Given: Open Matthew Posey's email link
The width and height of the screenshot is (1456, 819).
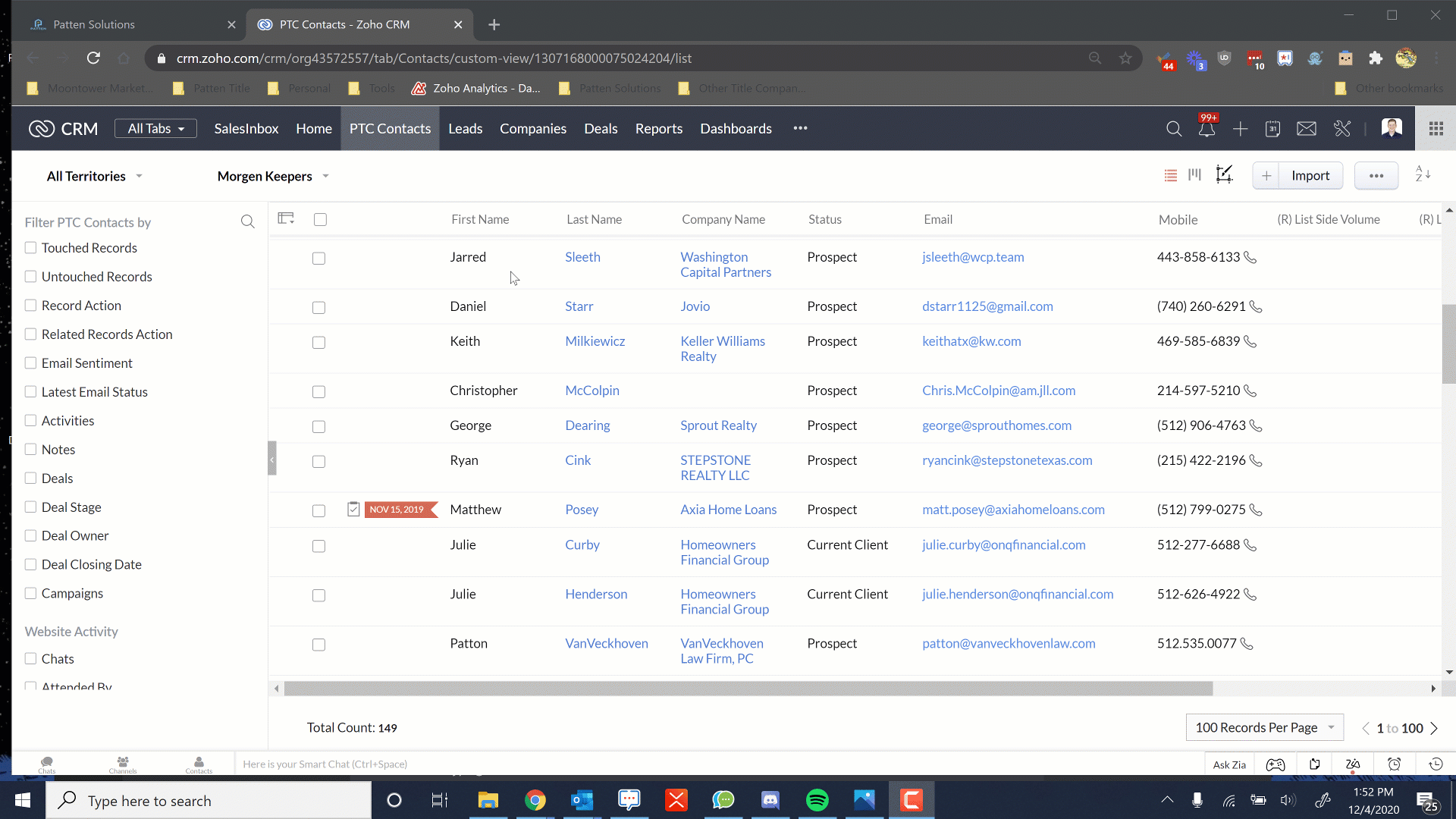Looking at the screenshot, I should coord(1013,510).
